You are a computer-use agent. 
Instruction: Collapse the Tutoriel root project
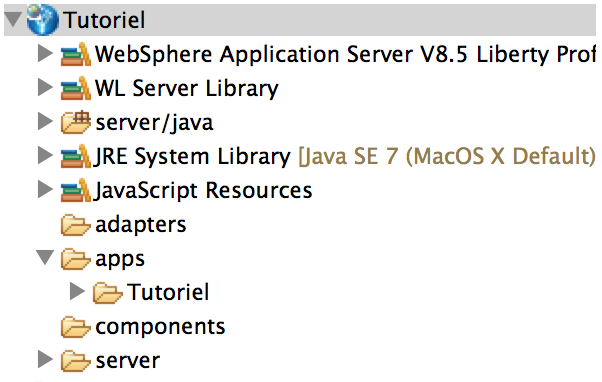(x=13, y=19)
